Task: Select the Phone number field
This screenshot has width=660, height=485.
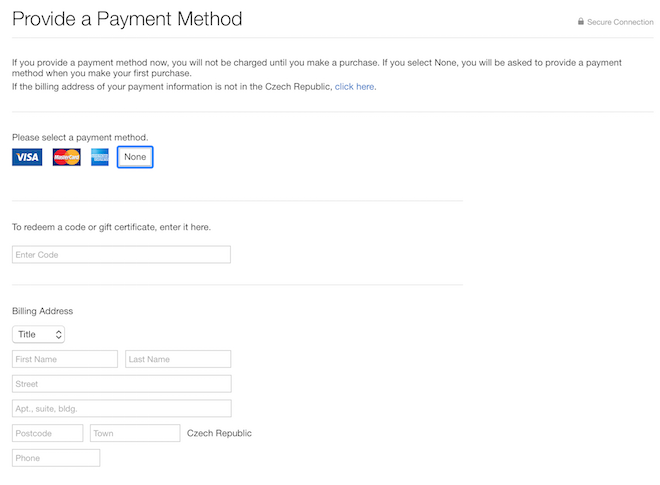Action: 56,458
